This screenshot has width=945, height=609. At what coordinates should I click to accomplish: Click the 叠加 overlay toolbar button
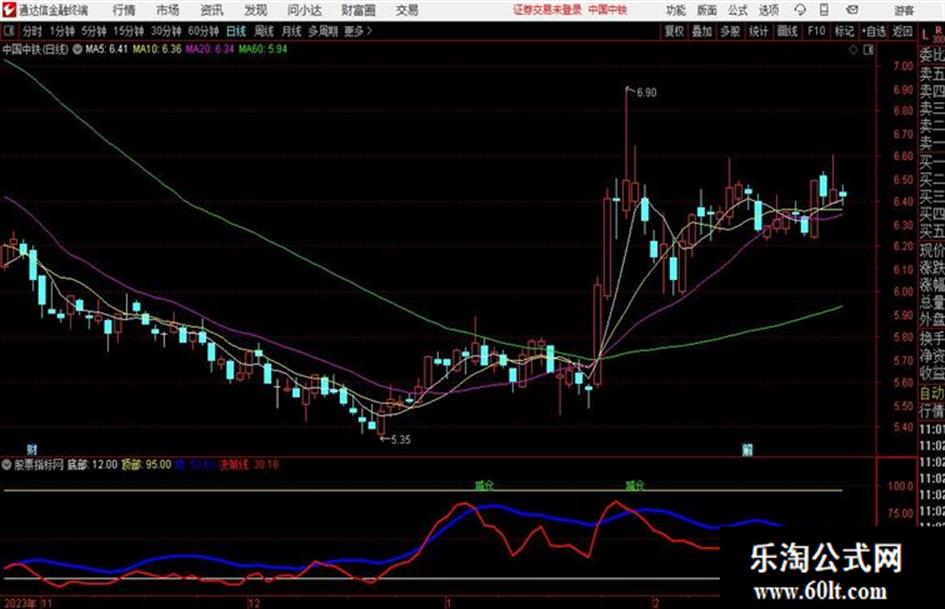coord(702,31)
